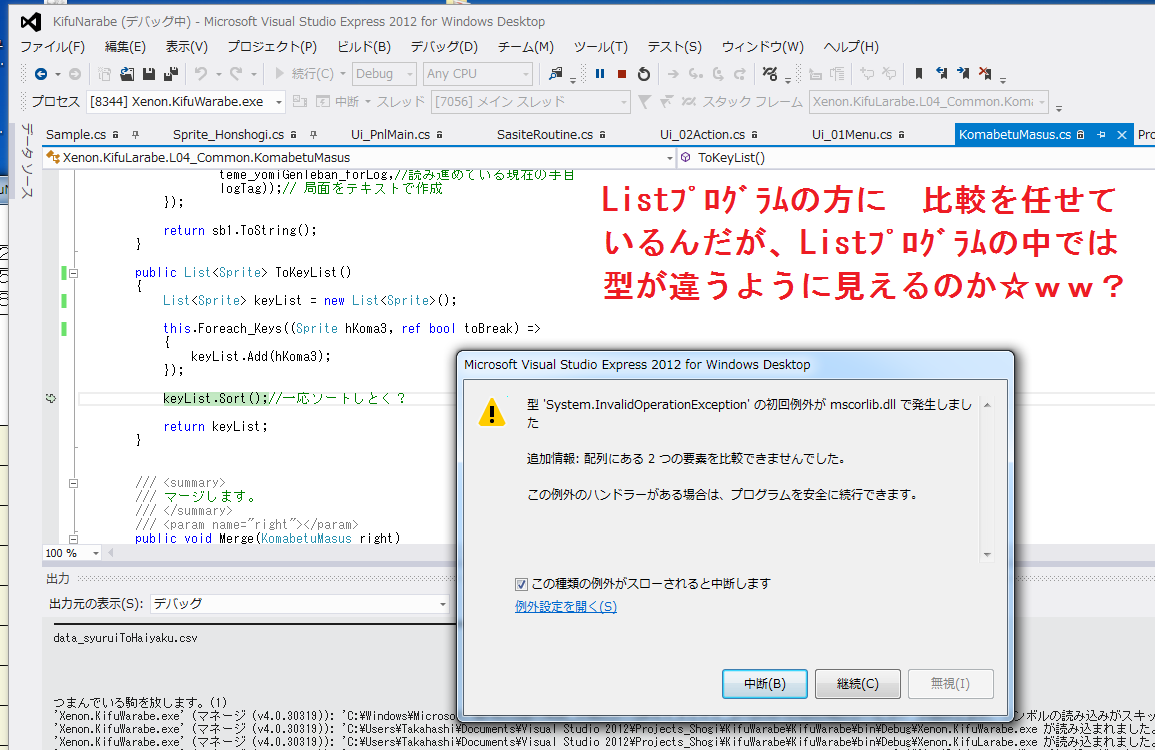This screenshot has width=1155, height=750.
Task: Collapse the summary comment outline
Action: click(x=74, y=483)
